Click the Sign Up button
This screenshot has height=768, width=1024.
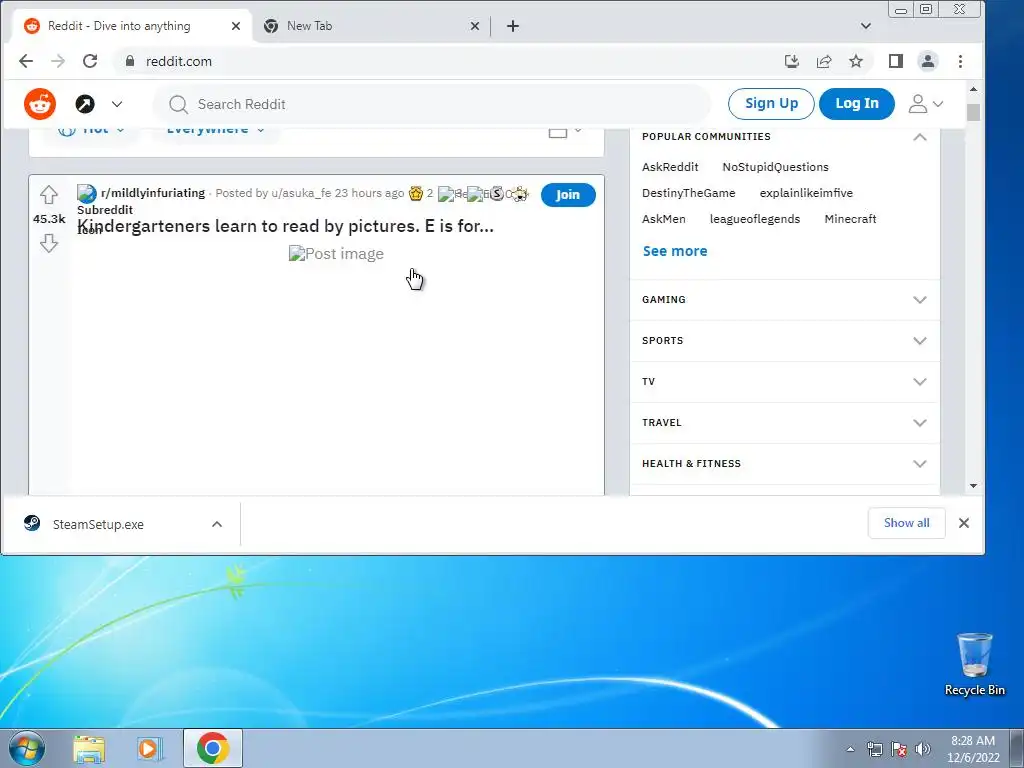(771, 104)
